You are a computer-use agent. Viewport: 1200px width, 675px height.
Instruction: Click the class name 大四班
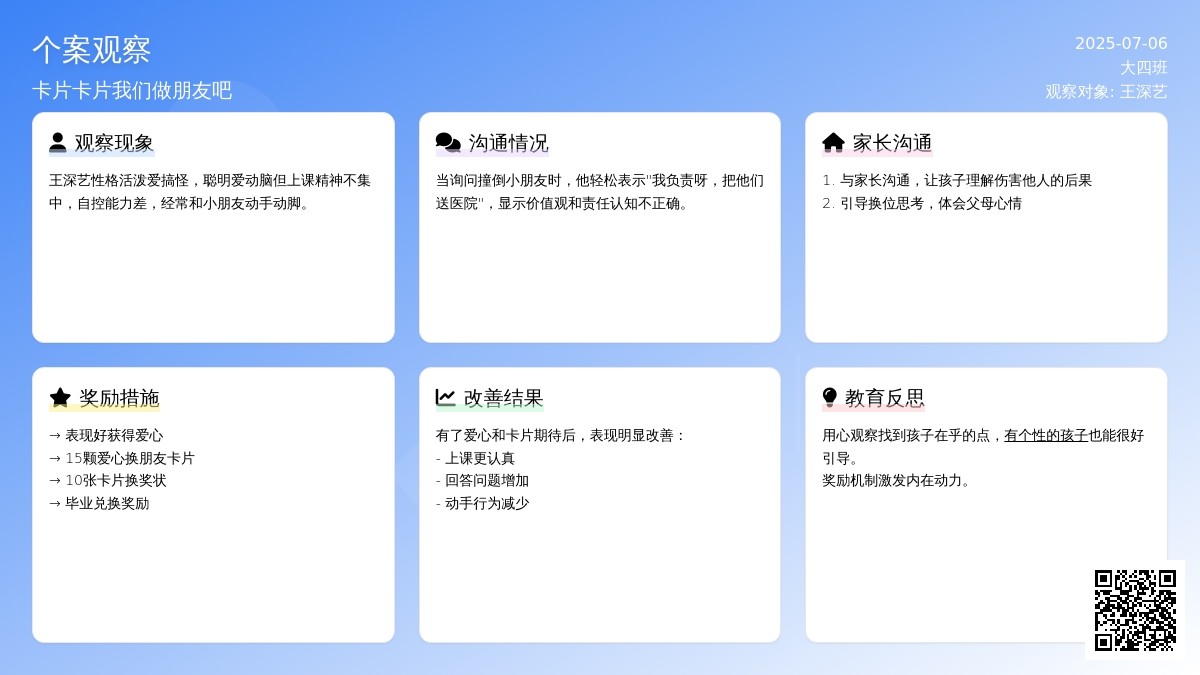click(1144, 68)
